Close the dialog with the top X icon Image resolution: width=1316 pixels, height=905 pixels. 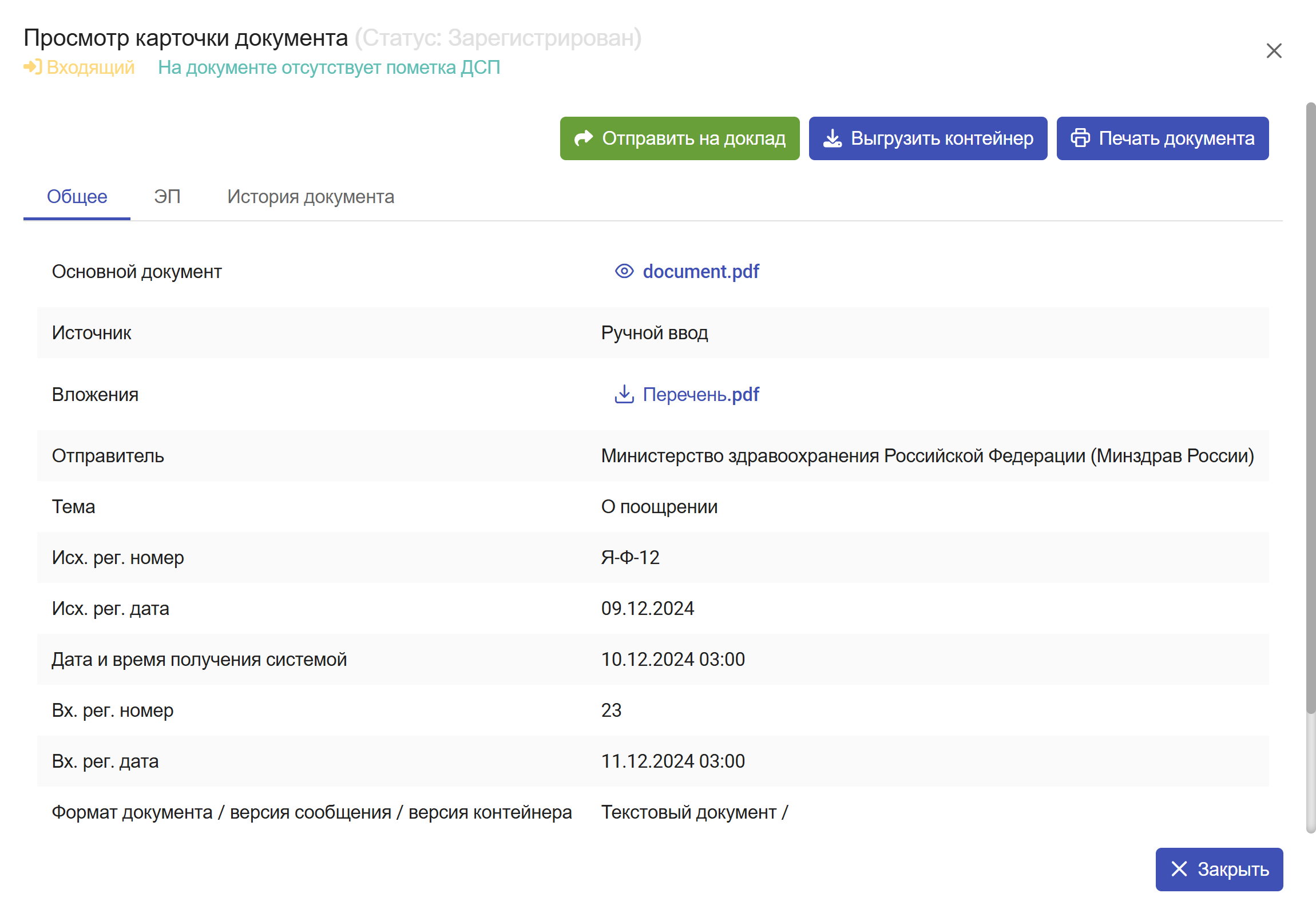click(x=1274, y=51)
